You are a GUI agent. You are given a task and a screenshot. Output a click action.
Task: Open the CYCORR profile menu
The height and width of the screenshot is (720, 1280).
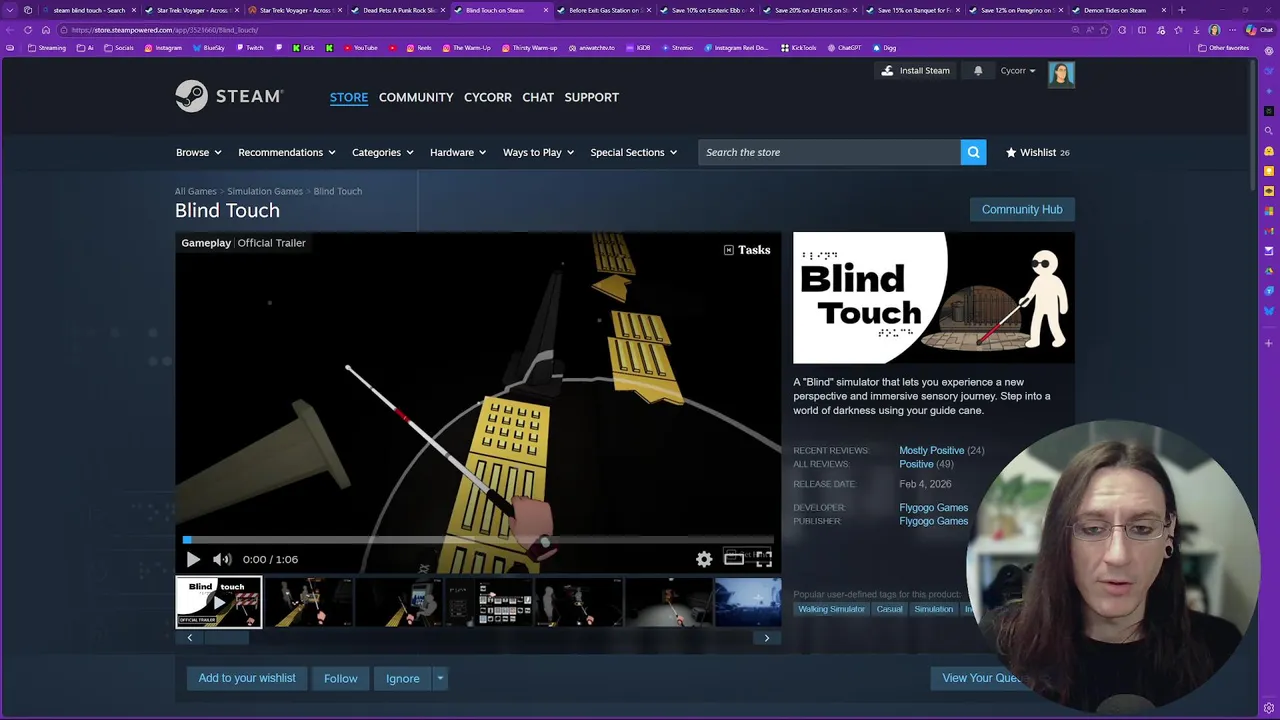tap(487, 97)
